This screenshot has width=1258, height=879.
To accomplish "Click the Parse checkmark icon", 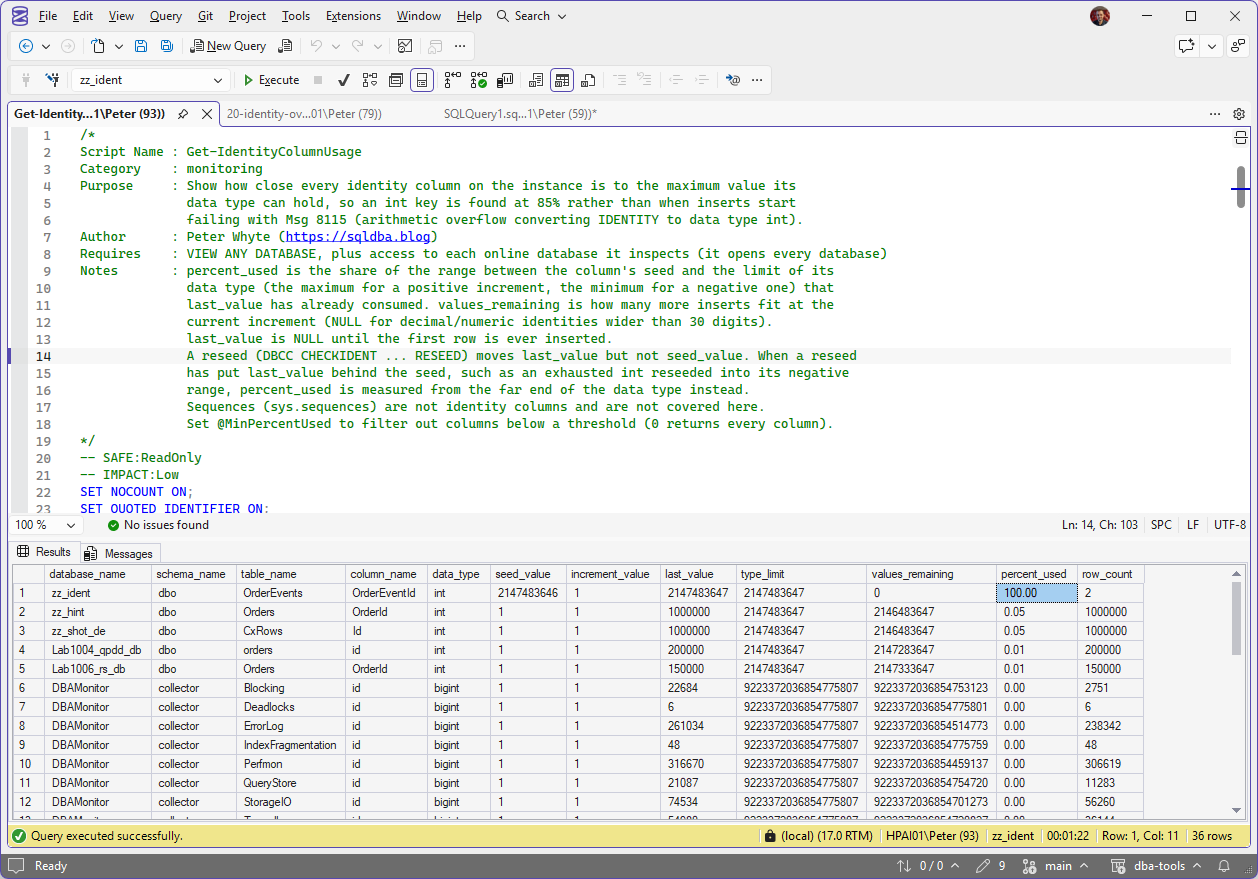I will 344,80.
